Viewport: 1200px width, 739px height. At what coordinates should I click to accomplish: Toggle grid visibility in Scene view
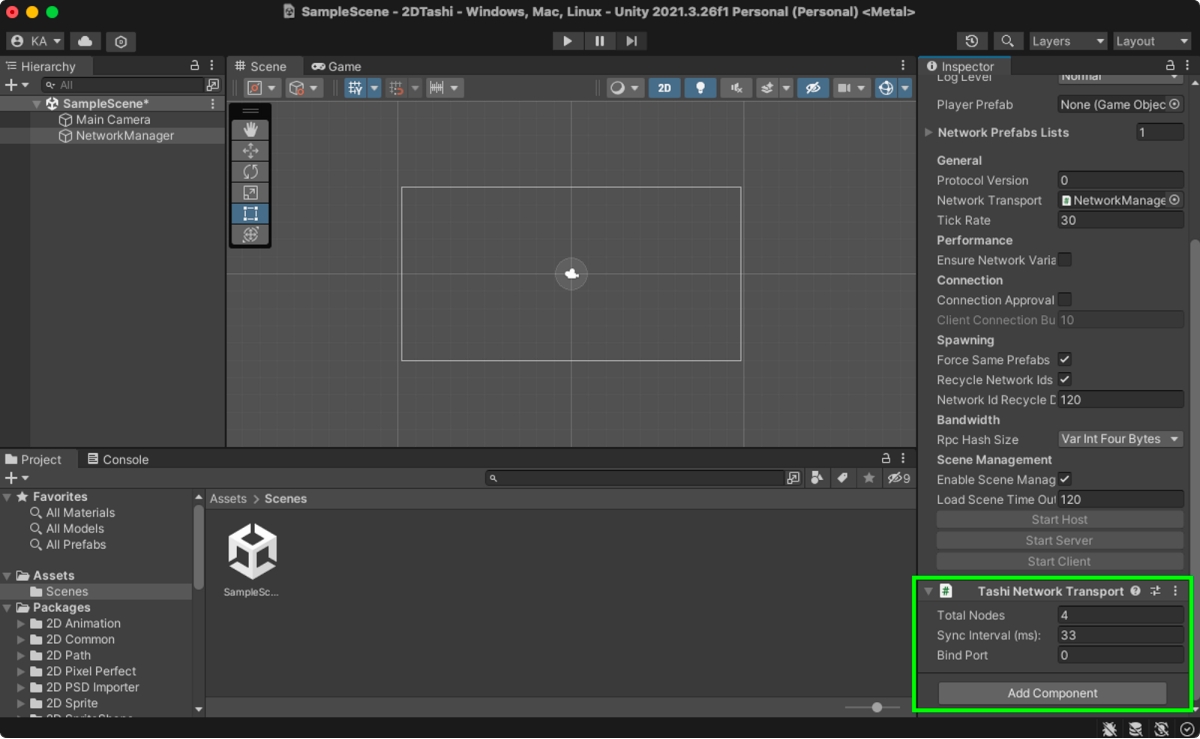pos(355,88)
